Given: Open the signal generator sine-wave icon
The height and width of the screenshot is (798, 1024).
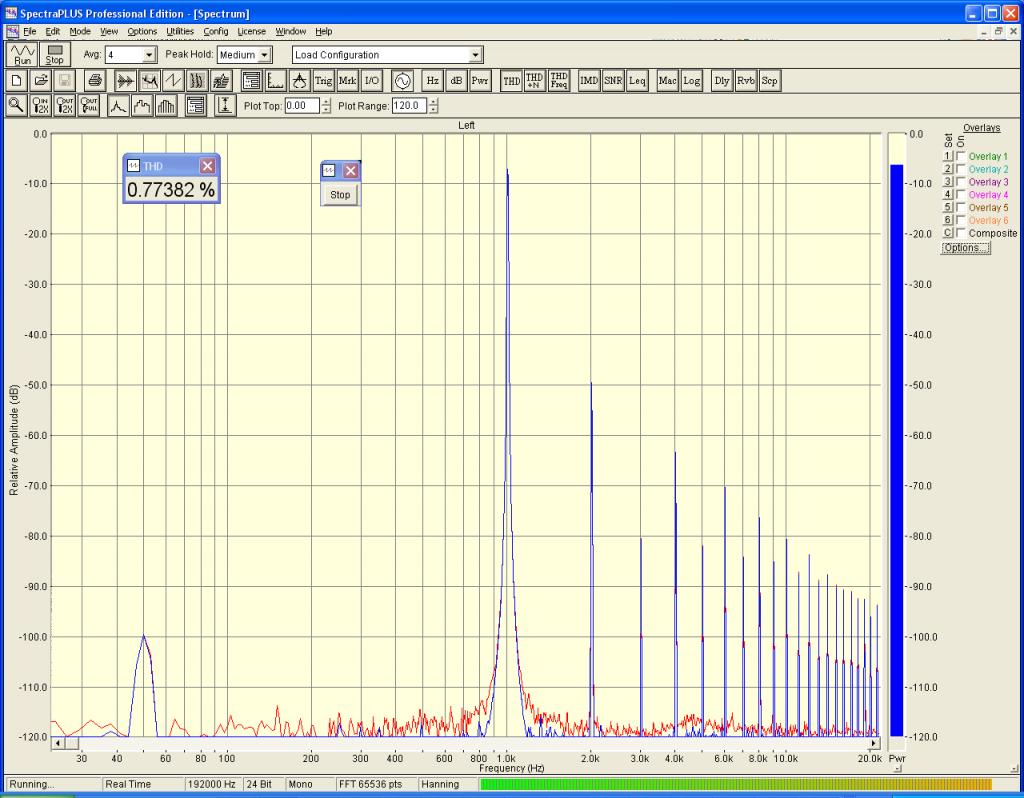Looking at the screenshot, I should click(402, 81).
